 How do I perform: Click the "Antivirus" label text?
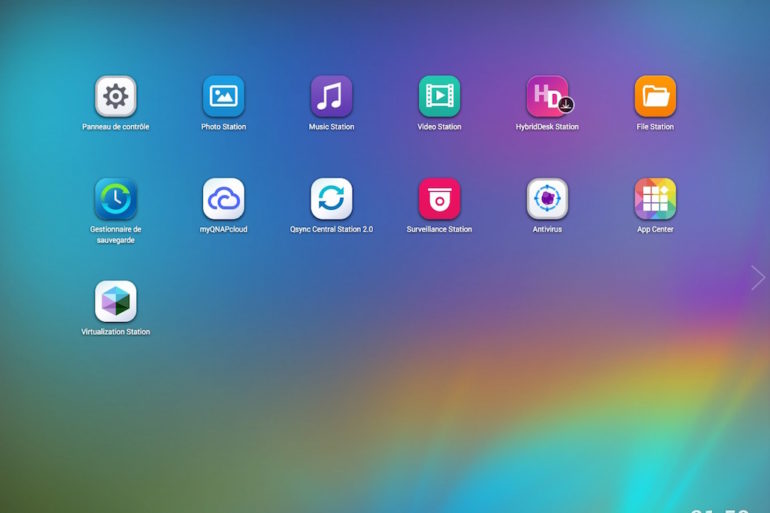click(x=547, y=229)
